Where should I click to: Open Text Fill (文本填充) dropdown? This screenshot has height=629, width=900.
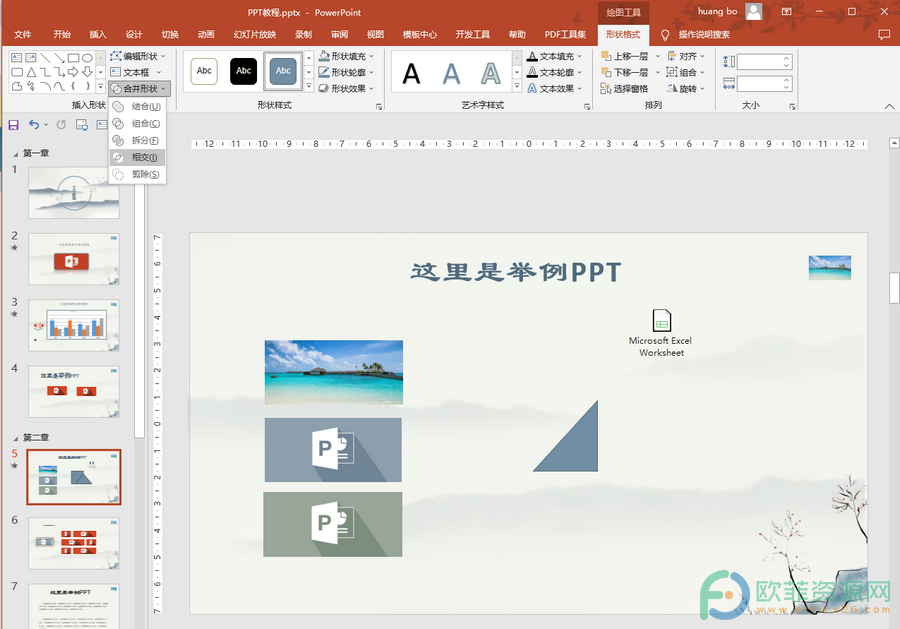point(554,56)
